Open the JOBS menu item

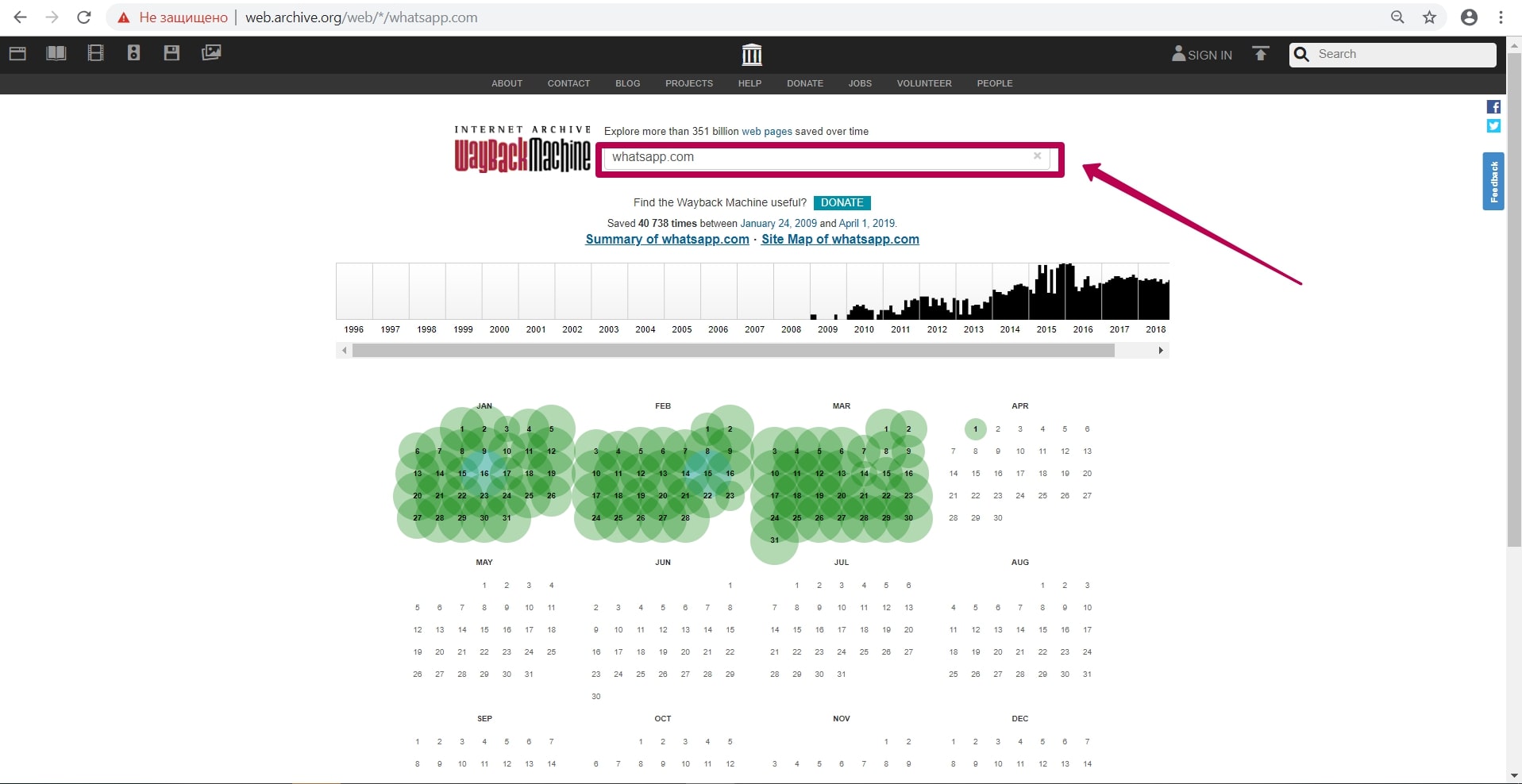(860, 83)
